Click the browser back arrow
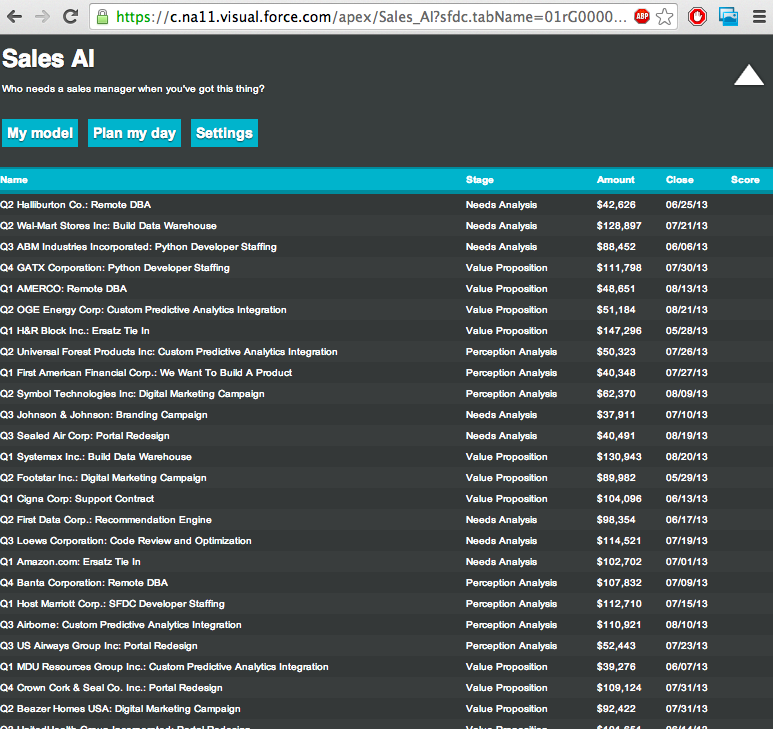 click(x=15, y=17)
